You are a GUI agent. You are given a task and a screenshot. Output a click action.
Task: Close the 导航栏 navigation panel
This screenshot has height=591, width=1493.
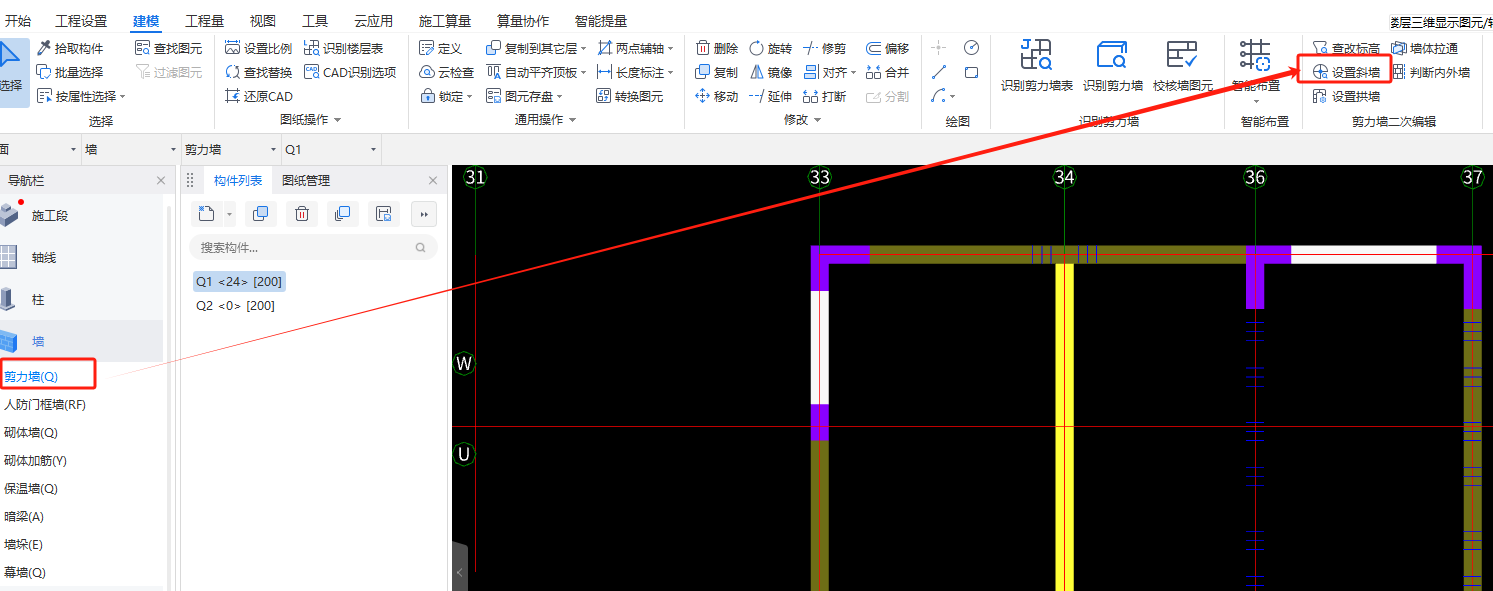point(161,181)
